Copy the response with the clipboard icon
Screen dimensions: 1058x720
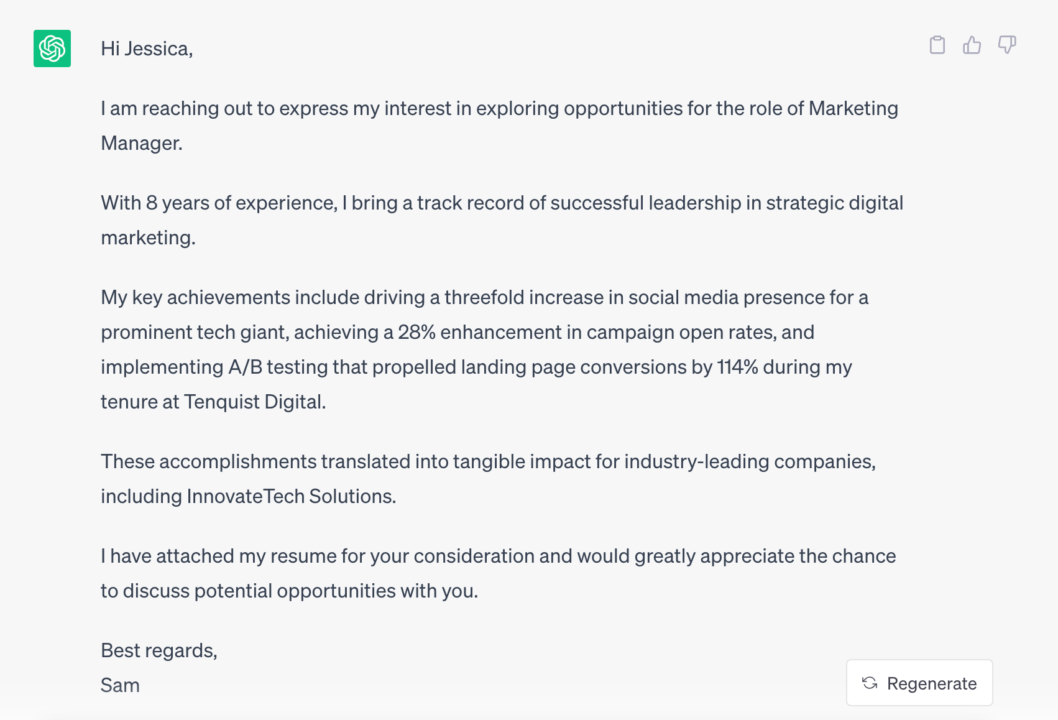coord(937,45)
